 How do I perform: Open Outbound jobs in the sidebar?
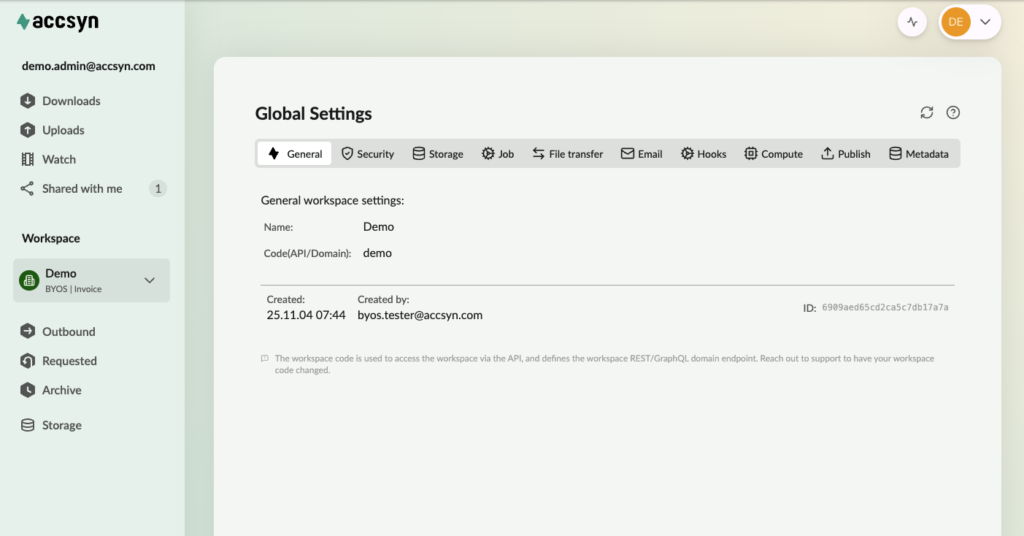point(68,332)
